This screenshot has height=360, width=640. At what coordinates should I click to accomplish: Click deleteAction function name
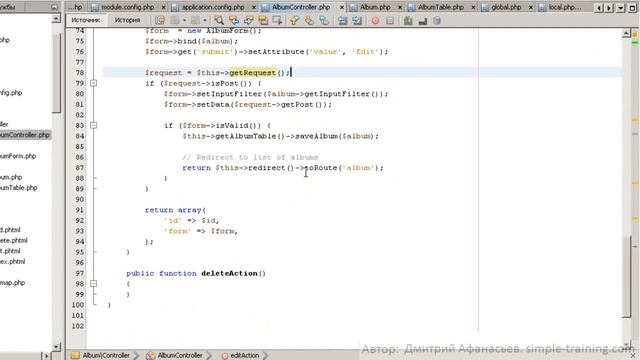point(229,273)
